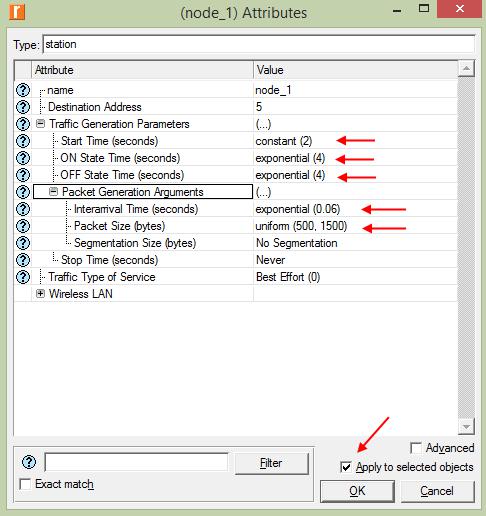Expand the Wireless LAN group
Image resolution: width=486 pixels, height=516 pixels.
(40, 294)
